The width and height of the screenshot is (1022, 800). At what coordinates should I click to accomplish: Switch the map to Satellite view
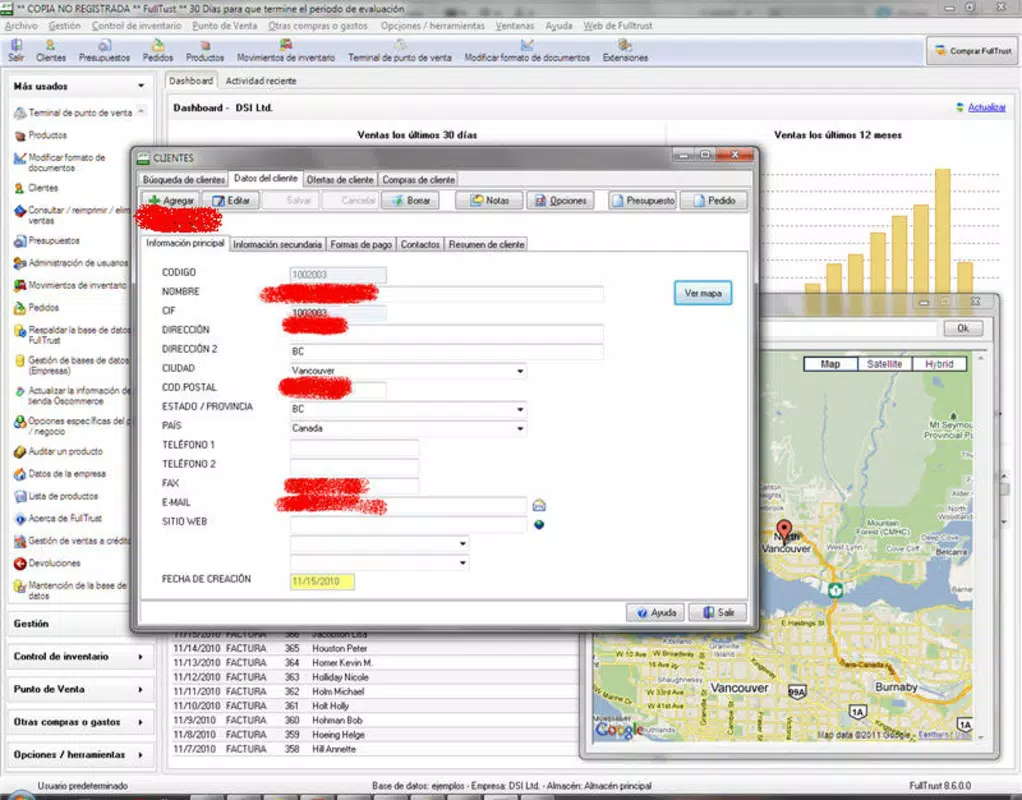884,364
